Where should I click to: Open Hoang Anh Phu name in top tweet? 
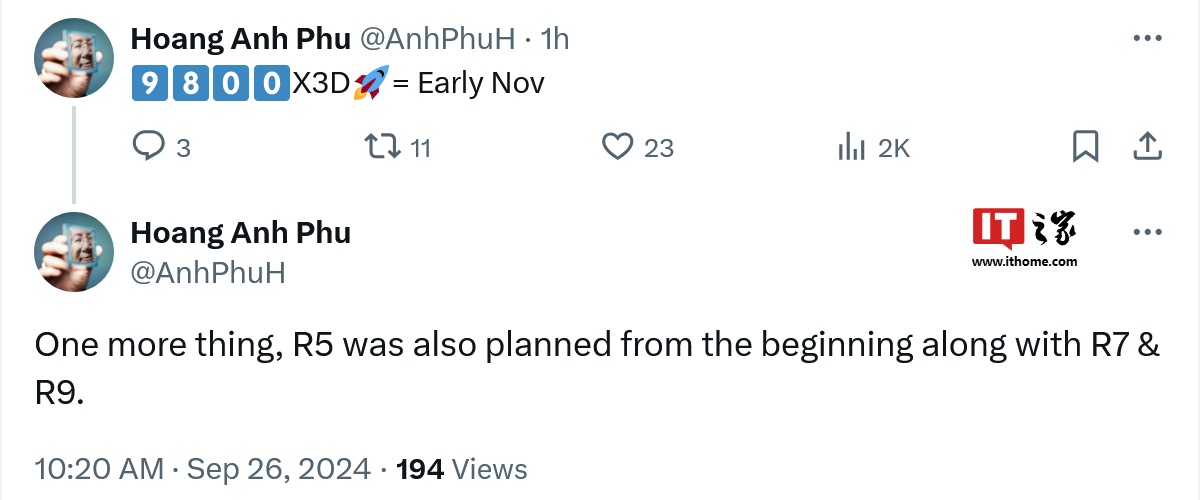point(240,39)
